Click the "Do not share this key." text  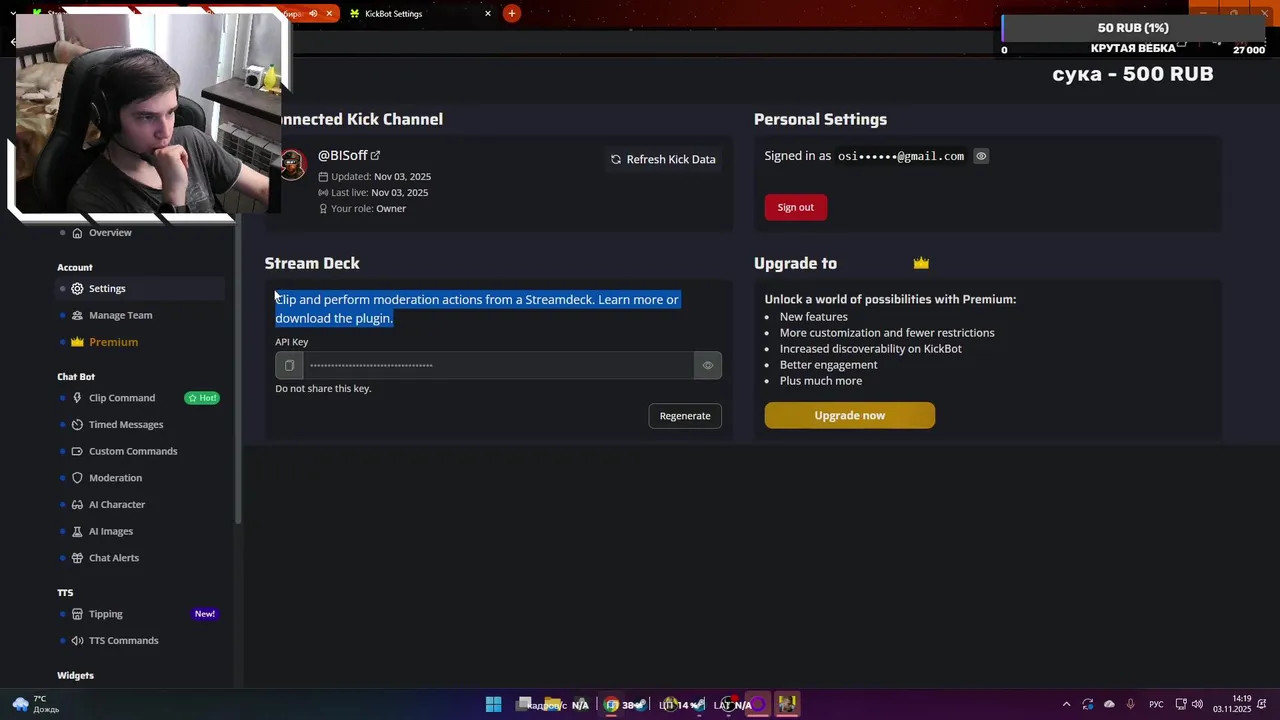click(323, 388)
